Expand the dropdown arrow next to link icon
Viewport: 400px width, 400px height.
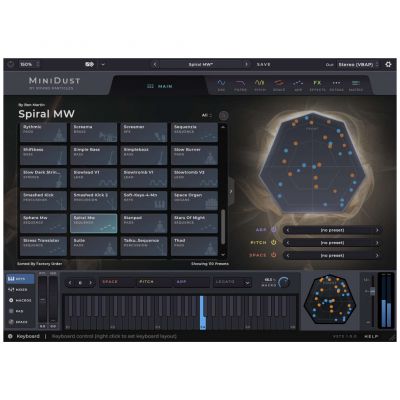tap(103, 64)
